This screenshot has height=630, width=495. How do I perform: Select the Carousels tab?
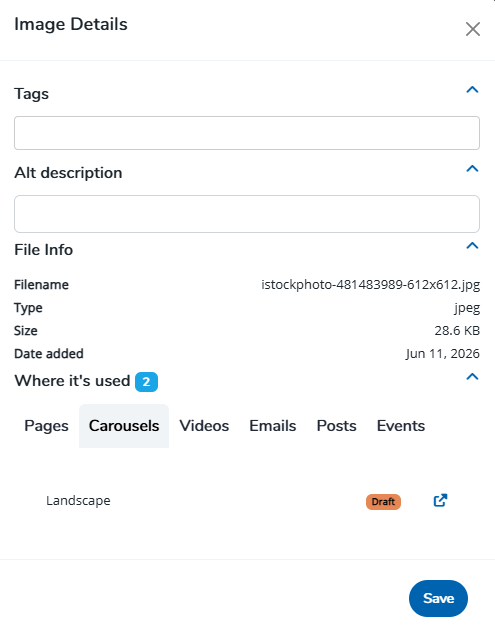click(124, 426)
